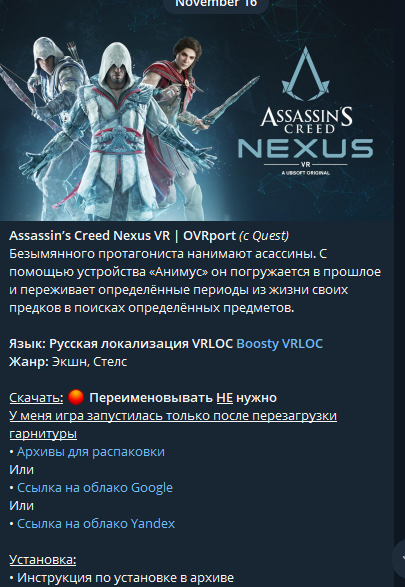Screen dimensions: 405x587
Task: Click the 'Assassin's Creed Nexus VR | OVRport' post title
Action: pos(122,235)
